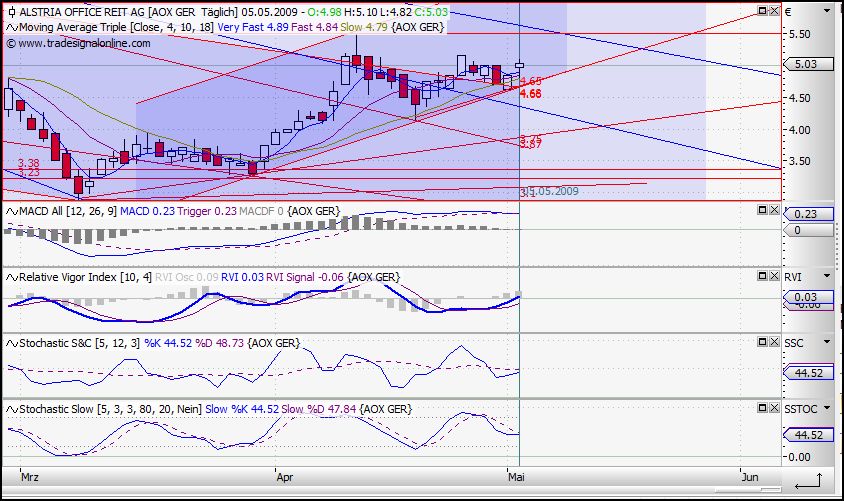Image resolution: width=844 pixels, height=501 pixels.
Task: Click the Stochastic Slow indicator icon
Action: [12, 410]
